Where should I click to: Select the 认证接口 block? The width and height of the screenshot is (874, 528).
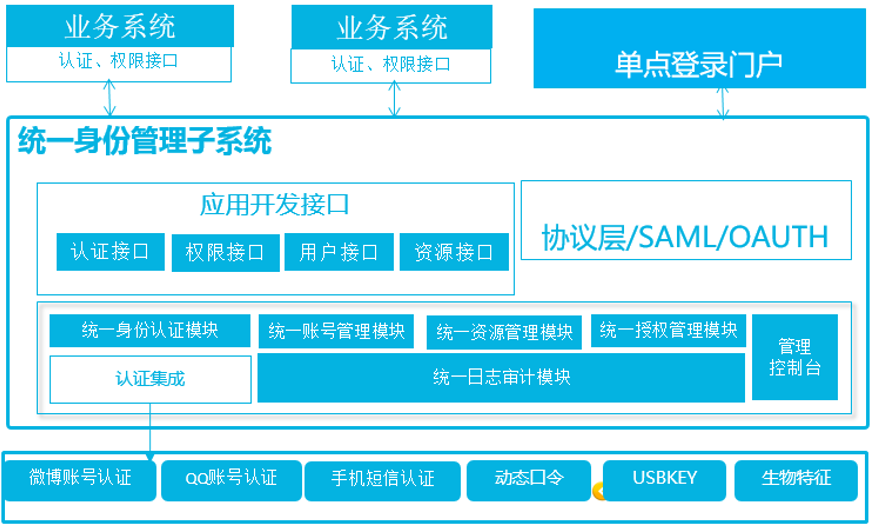(x=110, y=252)
